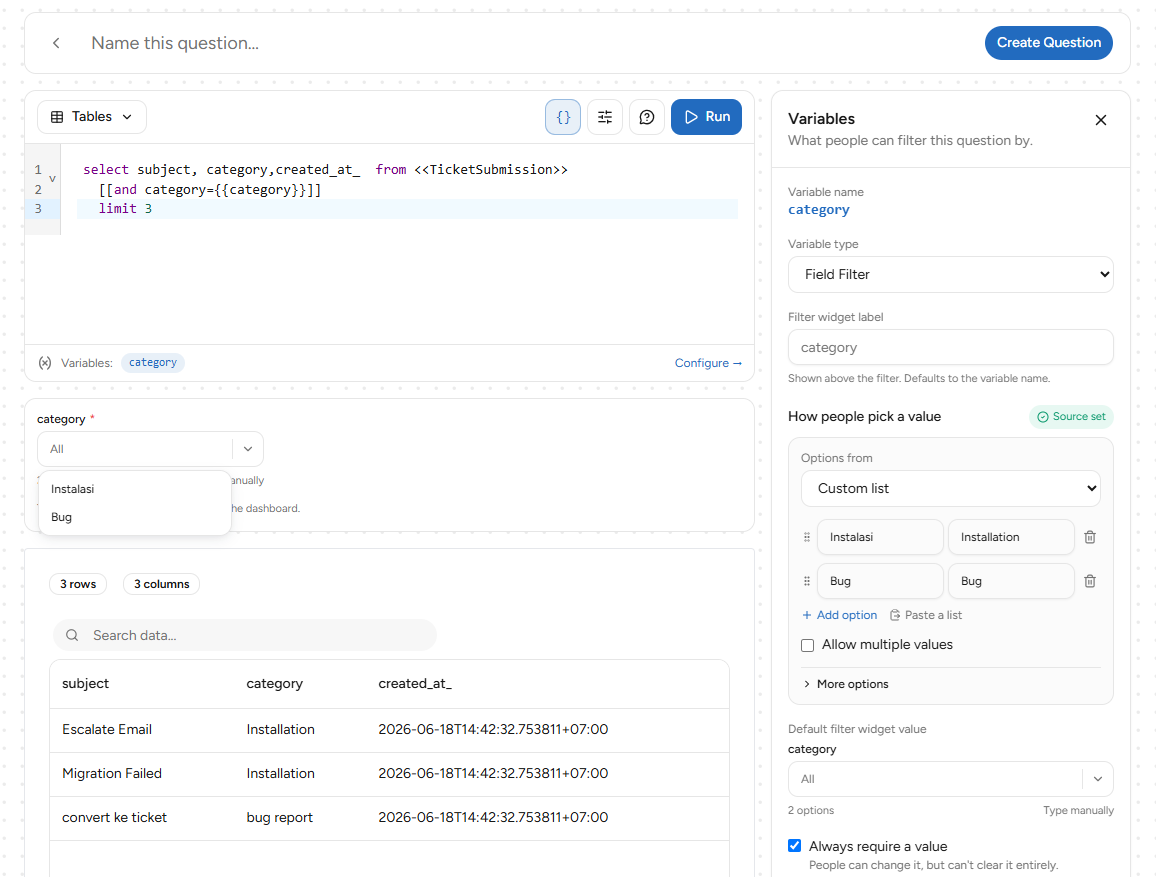Select the Migration Failed cell

point(112,774)
